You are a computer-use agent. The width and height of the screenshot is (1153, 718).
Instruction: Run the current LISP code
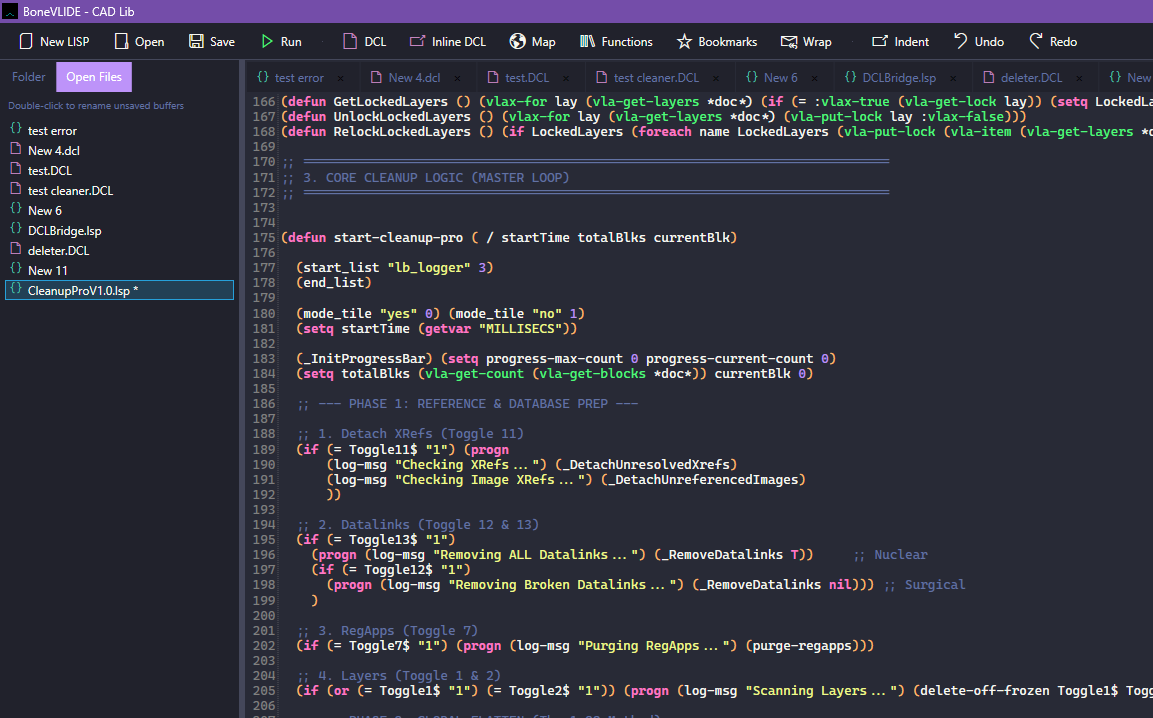click(281, 42)
